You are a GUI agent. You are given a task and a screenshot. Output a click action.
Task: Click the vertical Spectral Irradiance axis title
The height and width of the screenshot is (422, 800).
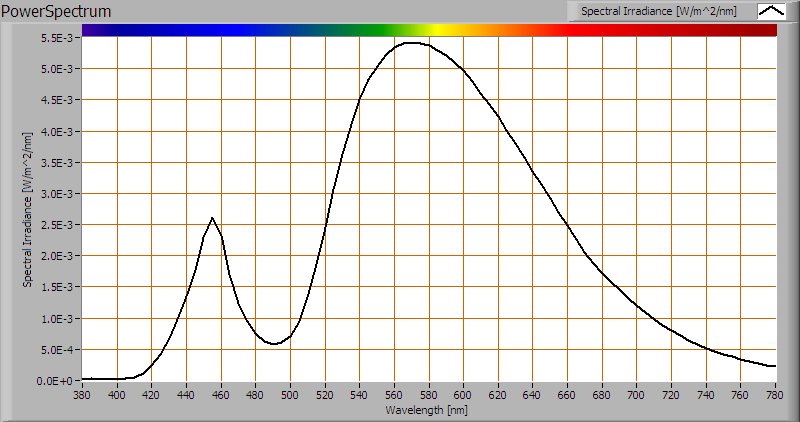(28, 208)
